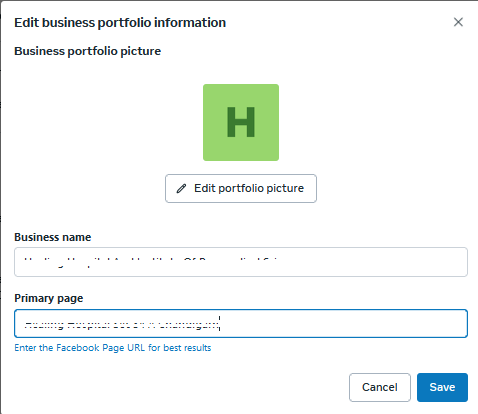The image size is (478, 414).
Task: Save the business portfolio changes
Action: (x=442, y=387)
